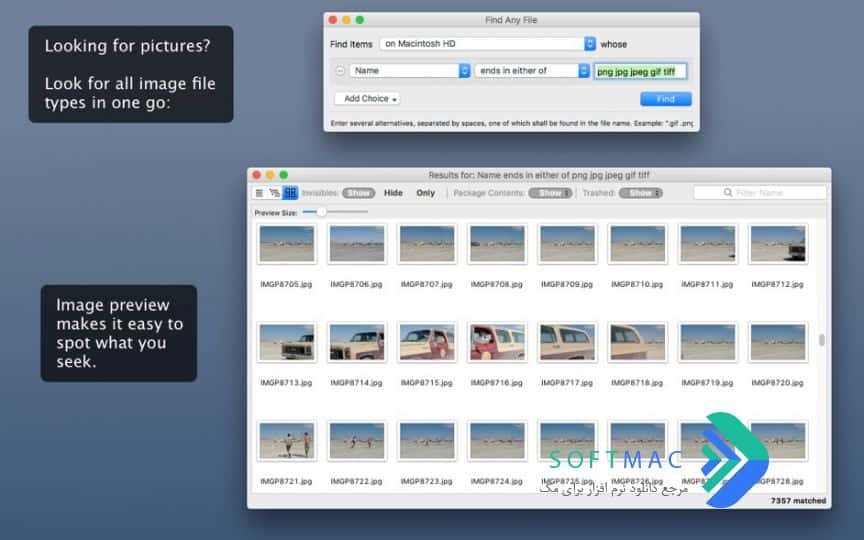Select thumbnail IMGP8717.jpg
The height and width of the screenshot is (540, 864).
click(x=567, y=342)
